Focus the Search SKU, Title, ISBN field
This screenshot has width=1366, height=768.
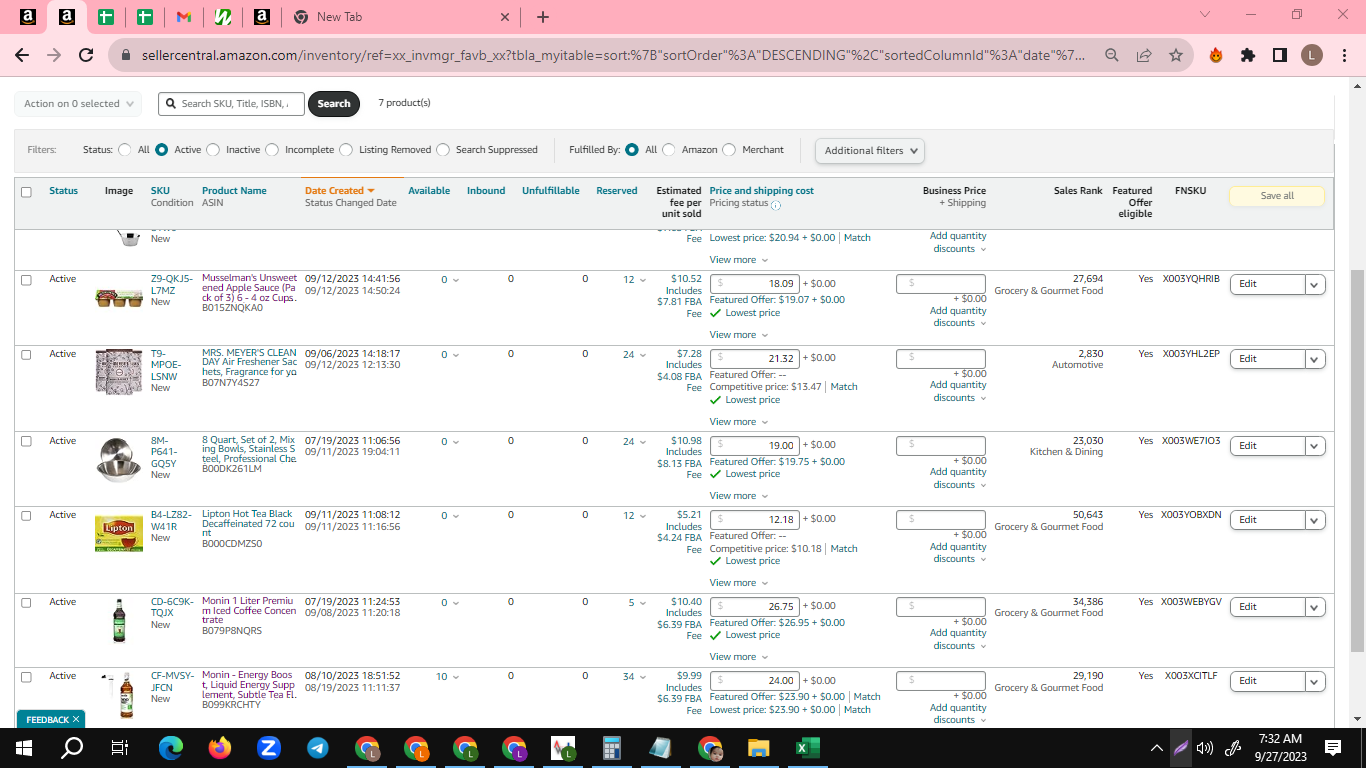(x=230, y=104)
